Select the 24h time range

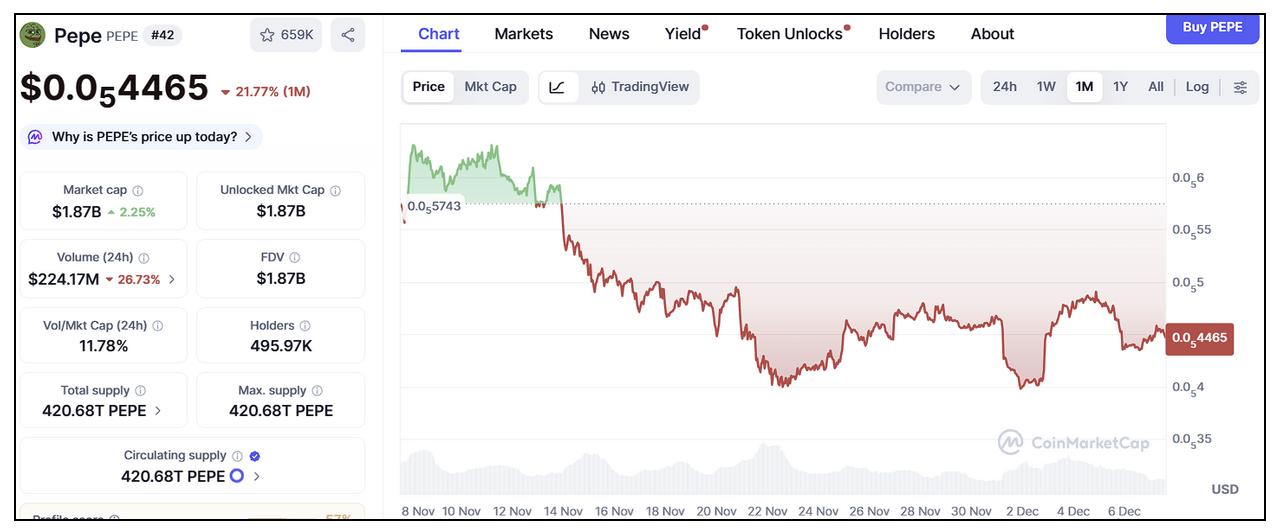(1004, 87)
